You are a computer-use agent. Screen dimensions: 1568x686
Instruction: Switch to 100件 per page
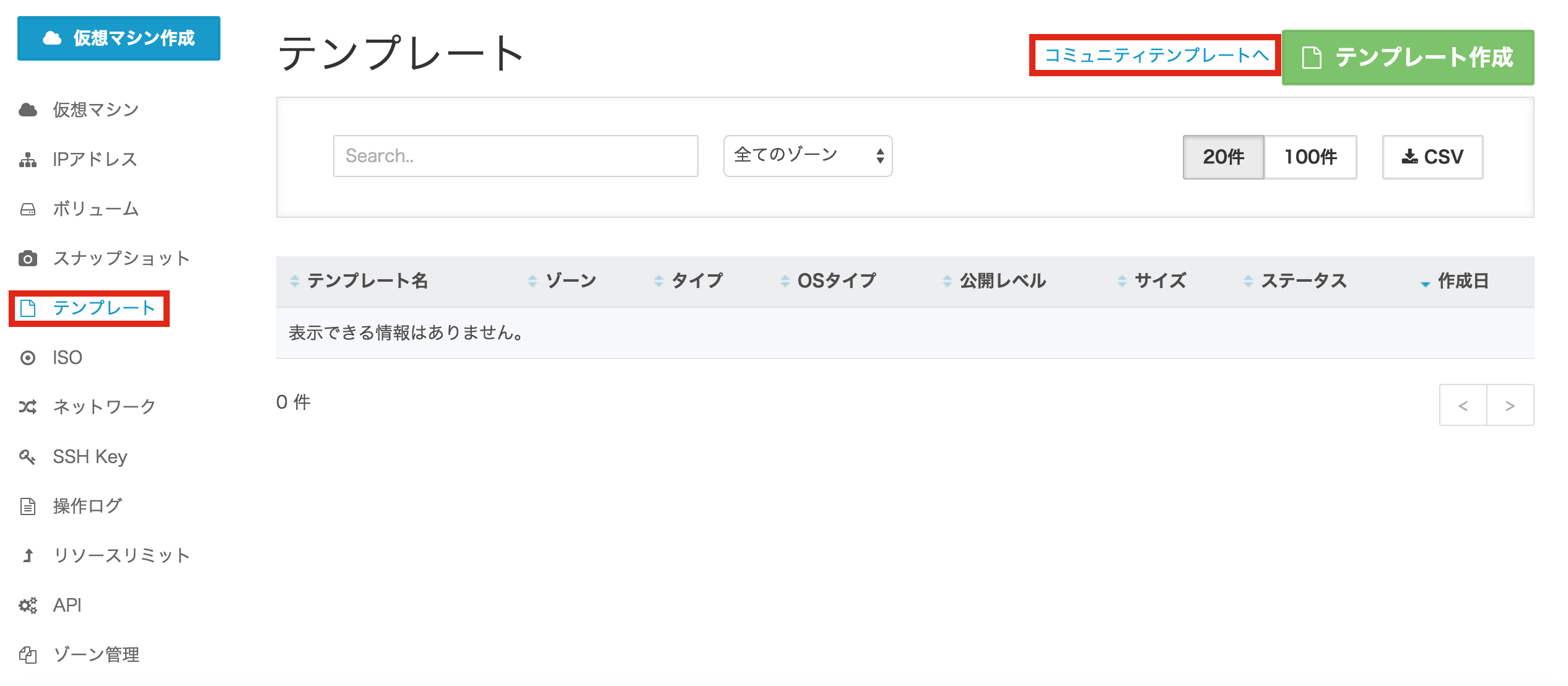coord(1310,157)
